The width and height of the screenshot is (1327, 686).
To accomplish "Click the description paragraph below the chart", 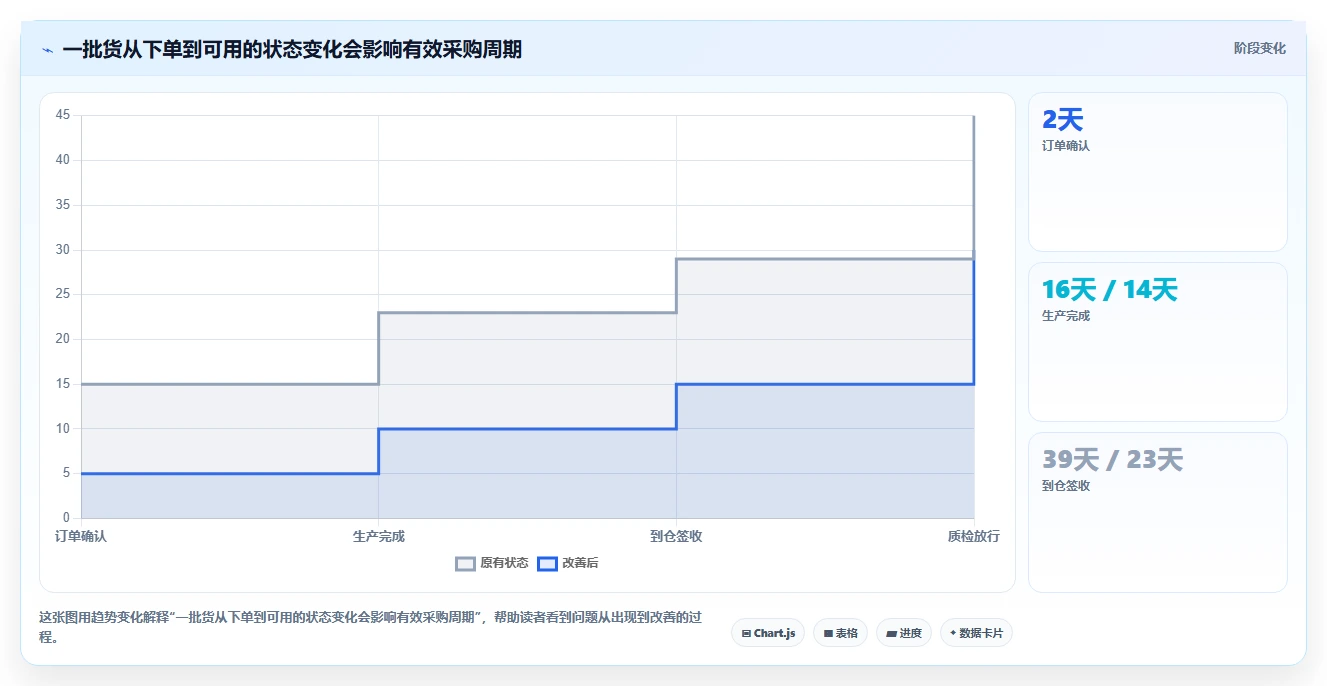I will 370,627.
